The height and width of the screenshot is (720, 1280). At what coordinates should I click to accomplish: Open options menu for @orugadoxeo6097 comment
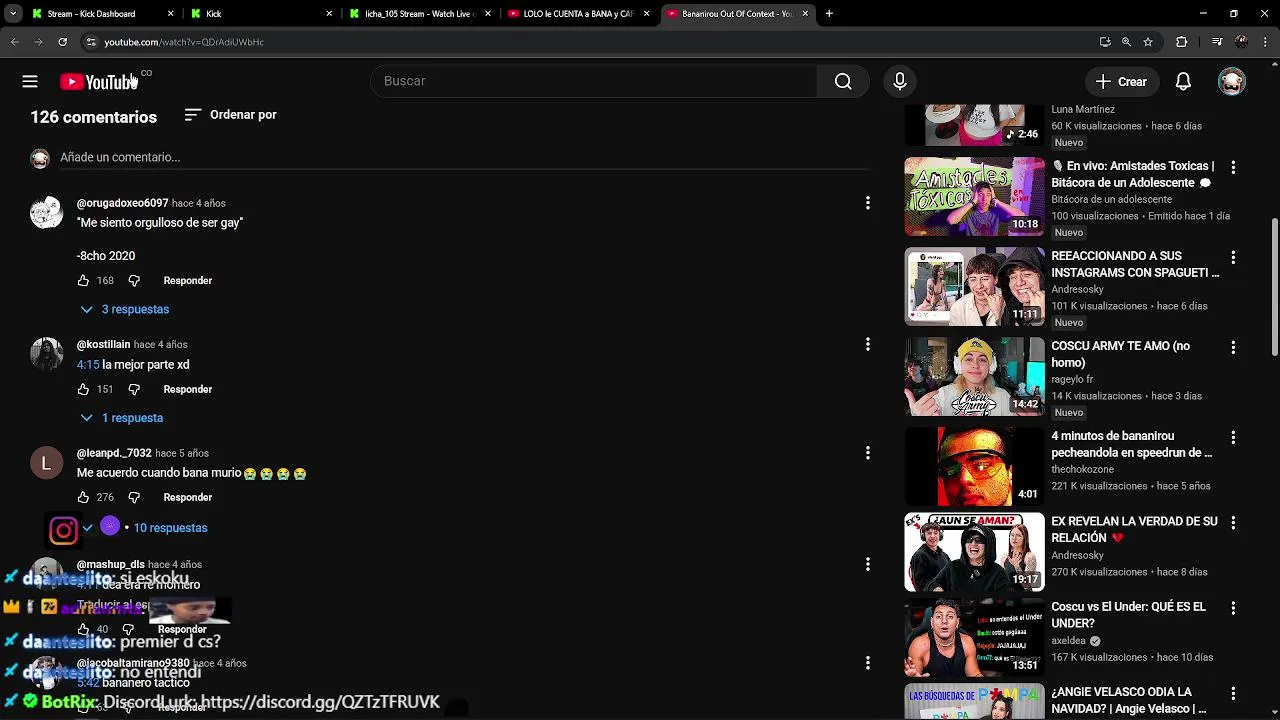click(867, 203)
